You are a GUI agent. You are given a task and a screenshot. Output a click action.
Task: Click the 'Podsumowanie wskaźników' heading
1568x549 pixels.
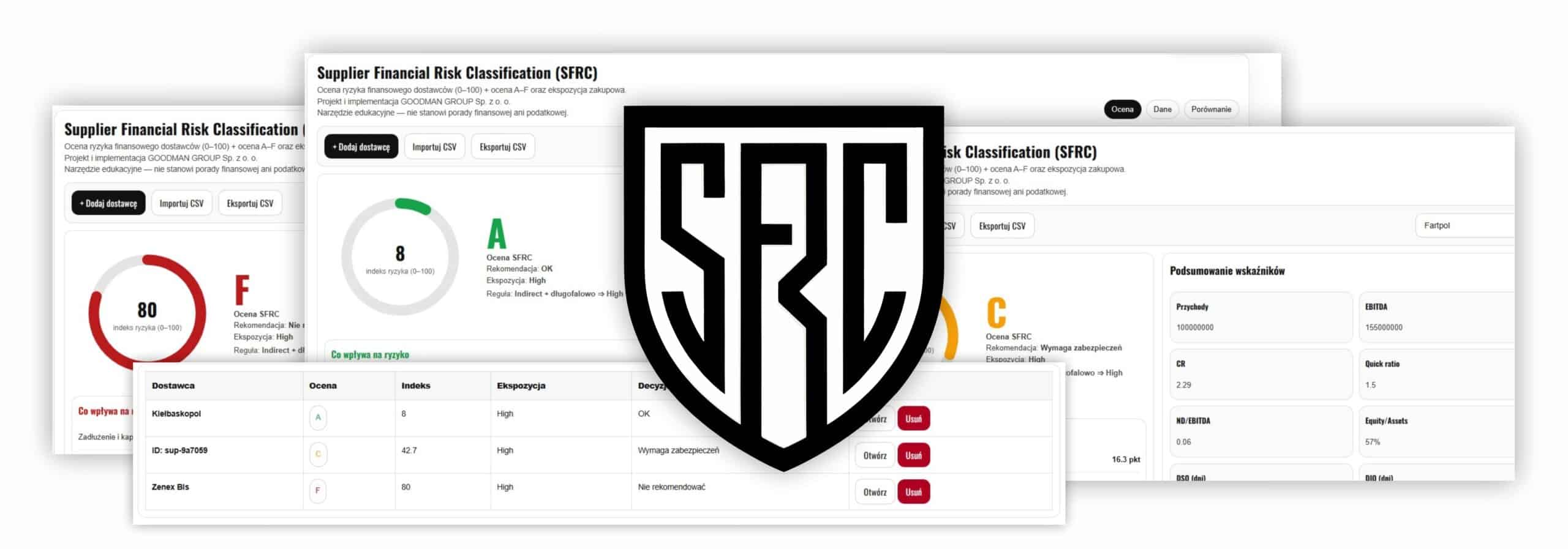coord(1227,271)
